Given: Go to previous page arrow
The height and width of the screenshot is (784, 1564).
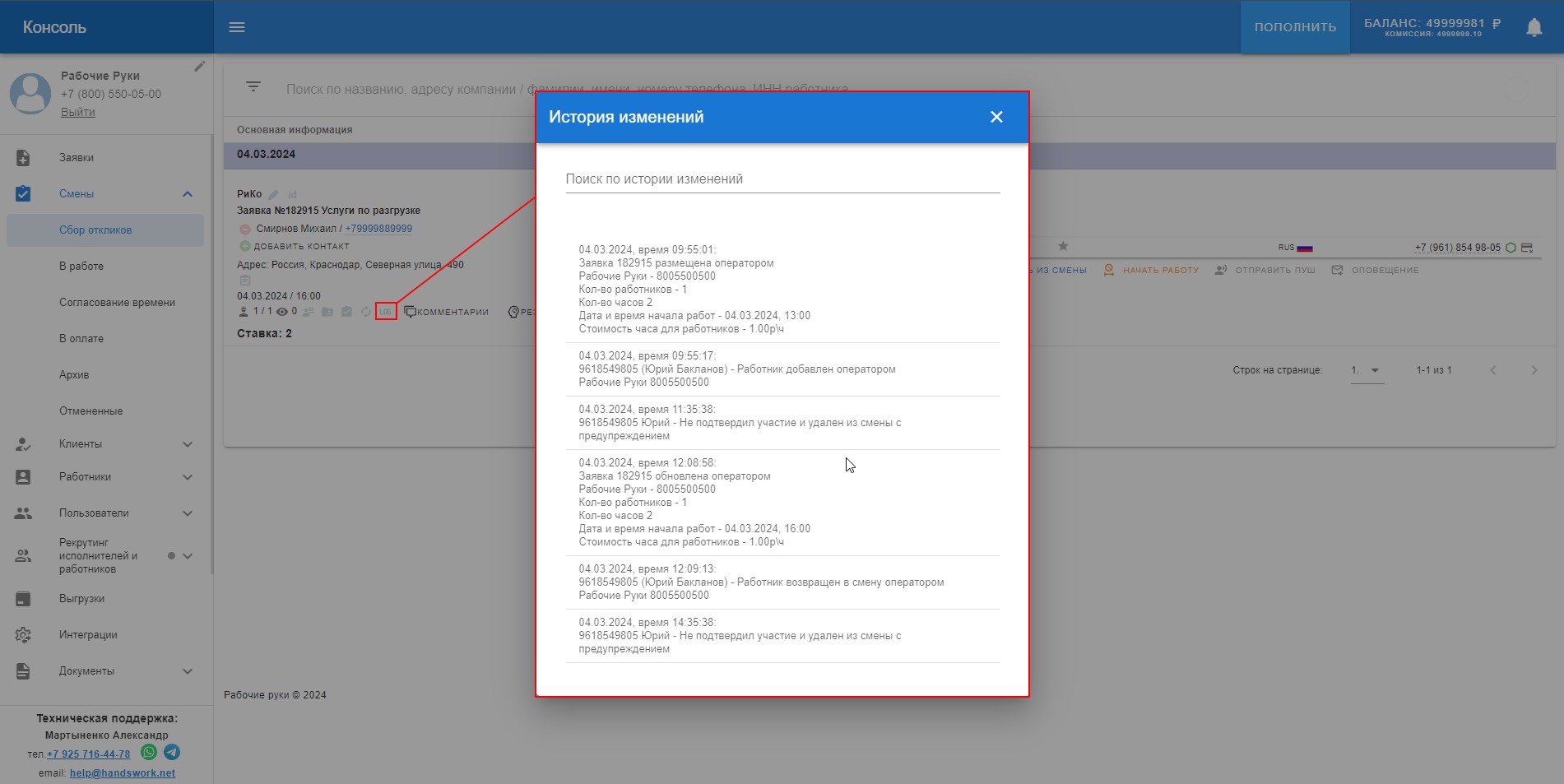Looking at the screenshot, I should coord(1493,370).
